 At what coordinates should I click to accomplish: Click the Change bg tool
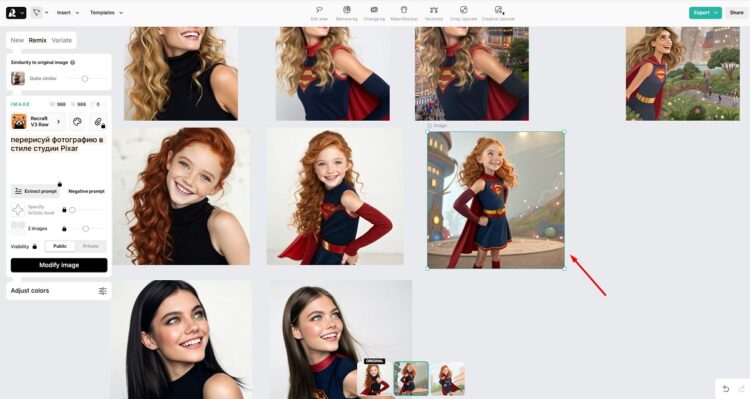click(x=374, y=13)
